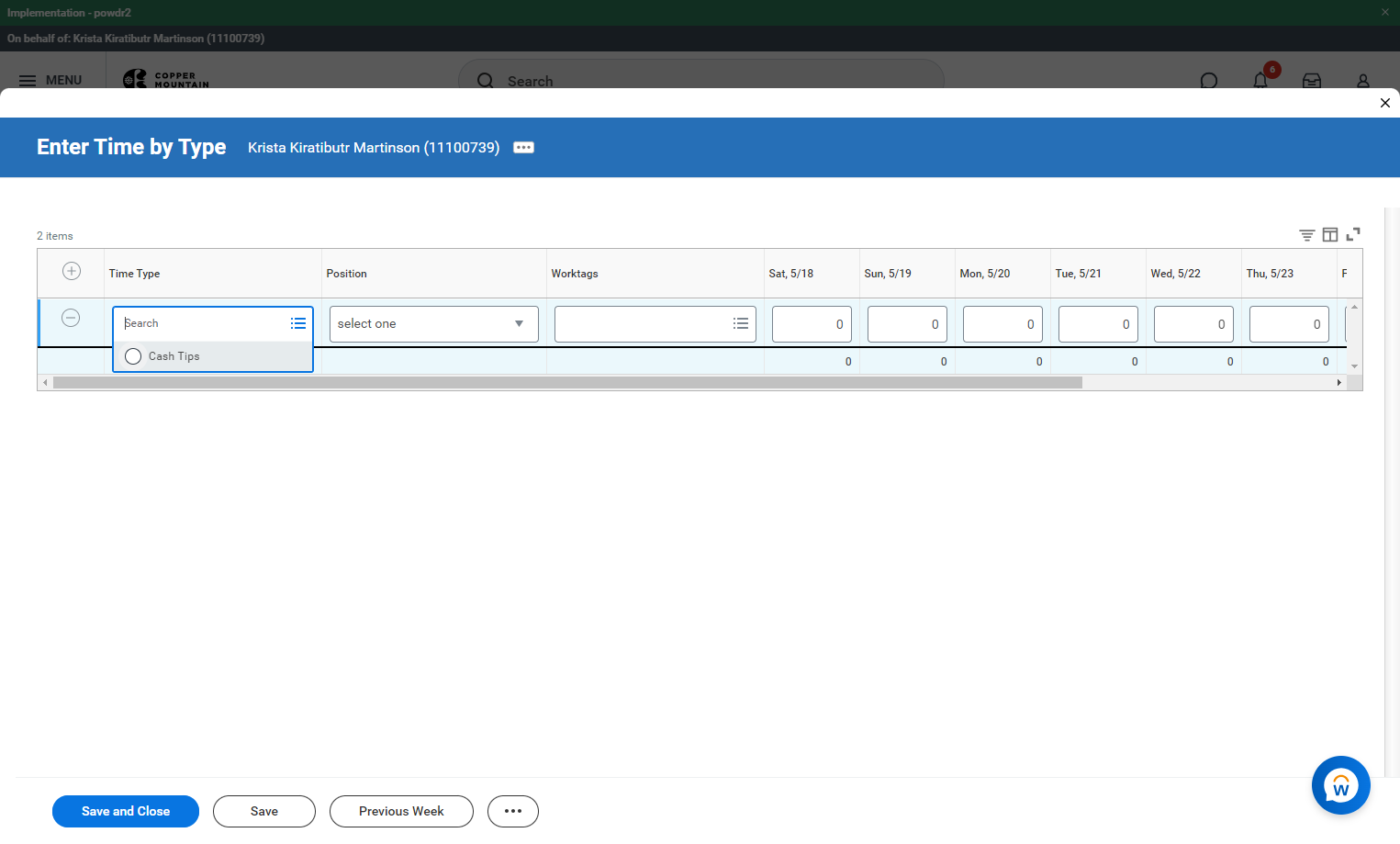The height and width of the screenshot is (844, 1400).
Task: Open the Workday assistant chat bubble
Action: click(1341, 785)
